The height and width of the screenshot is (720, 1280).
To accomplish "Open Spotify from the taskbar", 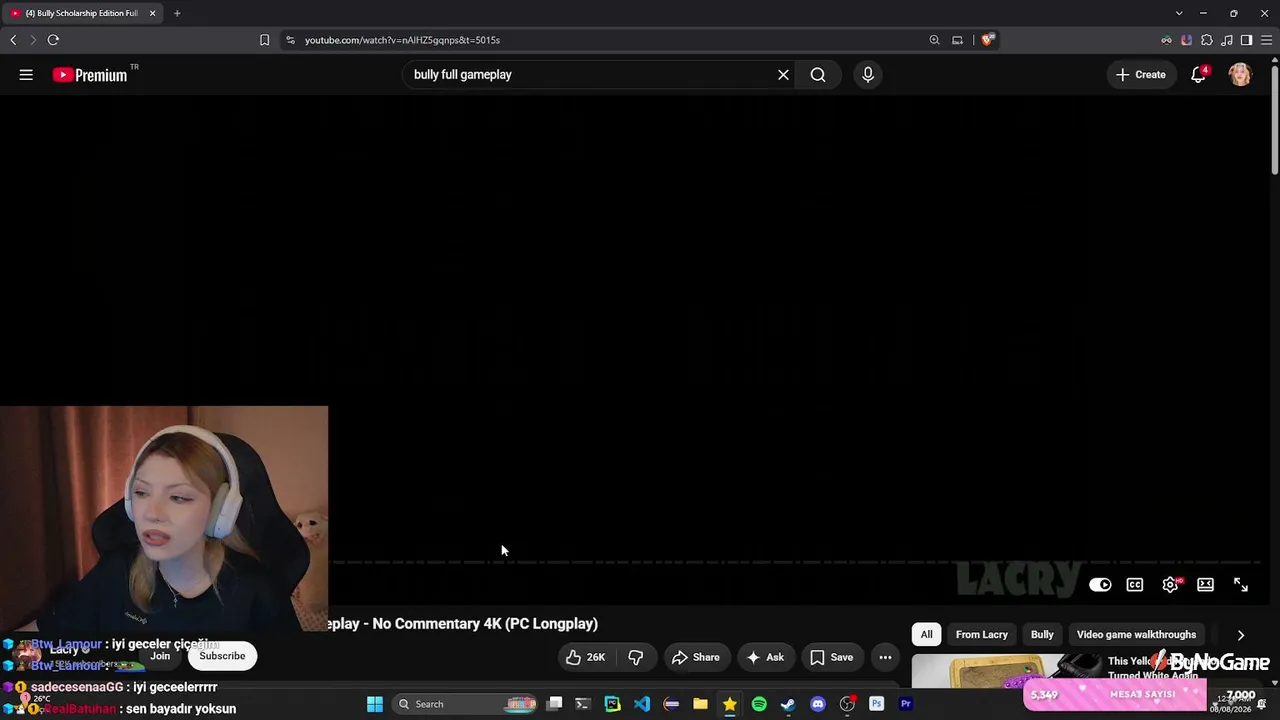I will [759, 704].
